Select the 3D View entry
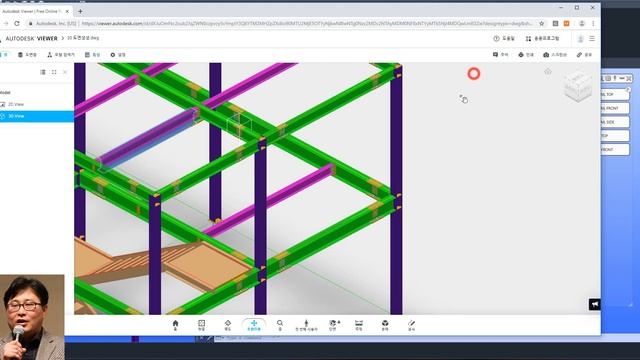The image size is (640, 360). click(37, 116)
